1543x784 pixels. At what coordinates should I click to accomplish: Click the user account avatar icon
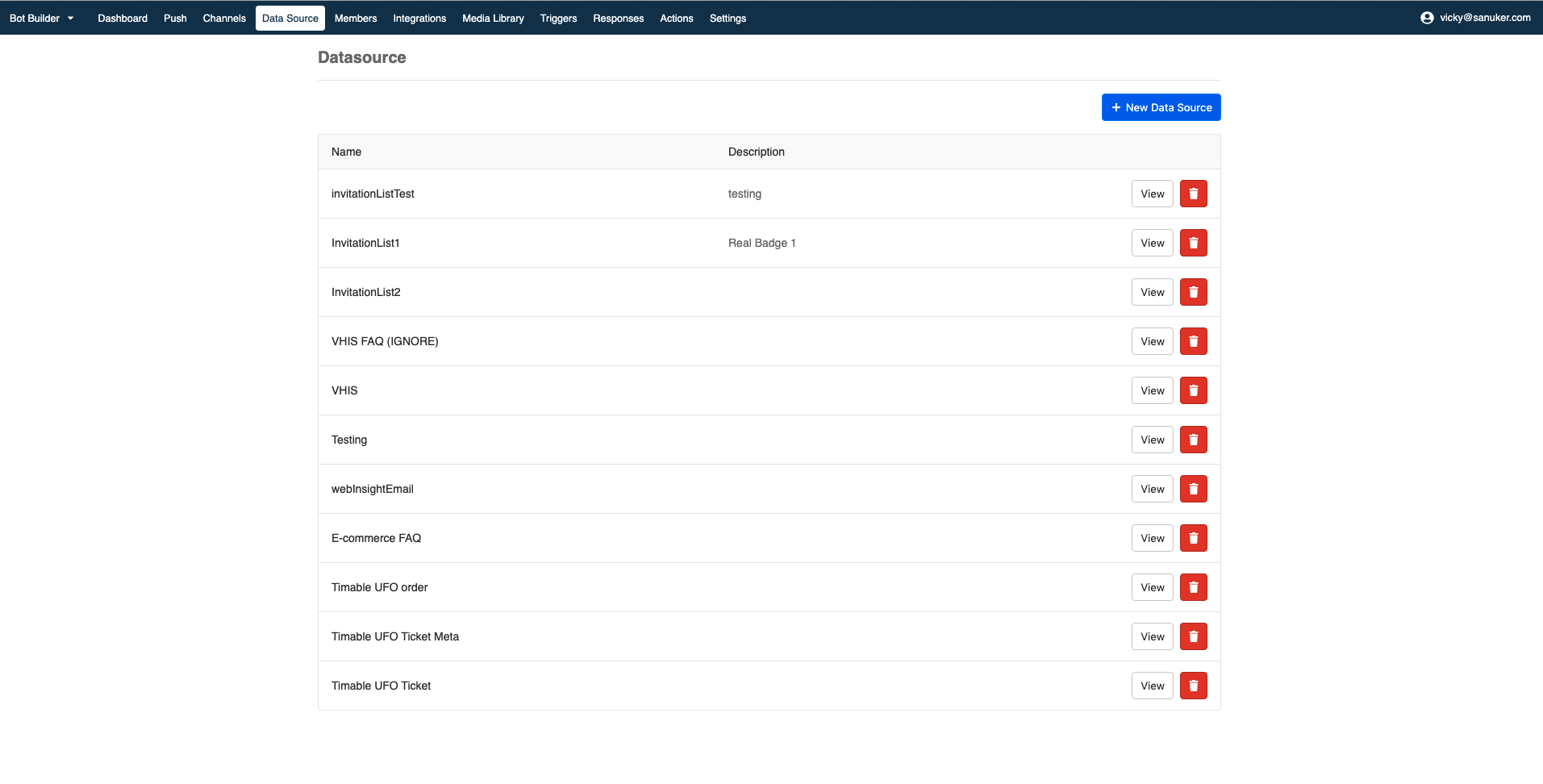coord(1427,18)
